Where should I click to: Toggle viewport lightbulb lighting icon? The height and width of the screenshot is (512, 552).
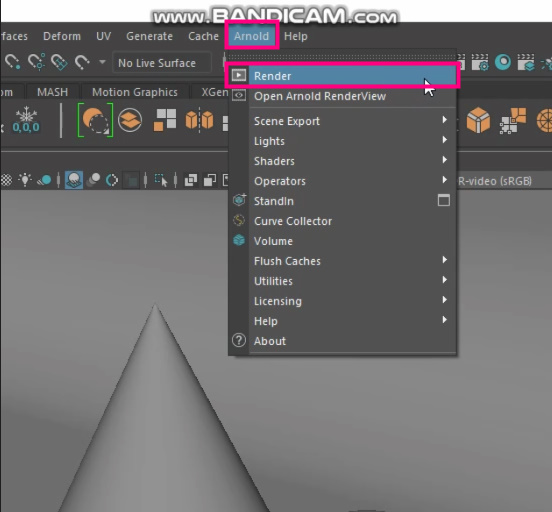(x=25, y=180)
